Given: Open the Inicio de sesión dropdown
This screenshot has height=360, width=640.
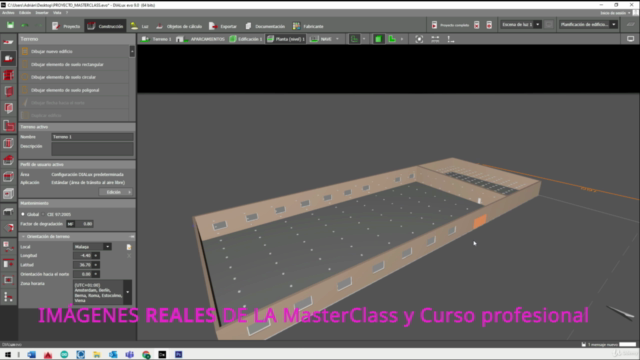Looking at the screenshot, I should [617, 13].
